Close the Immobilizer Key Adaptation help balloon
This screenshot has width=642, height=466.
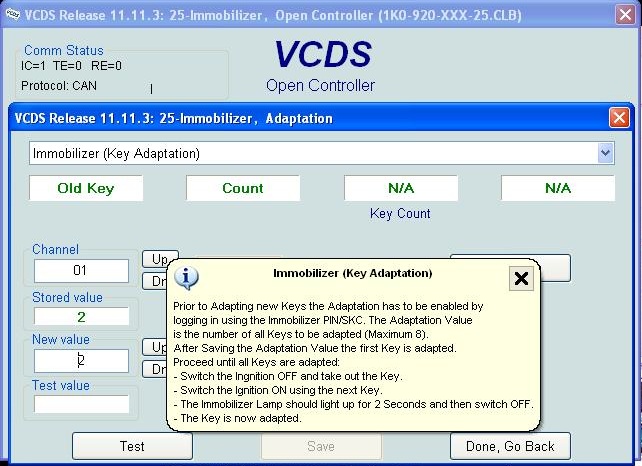click(521, 278)
